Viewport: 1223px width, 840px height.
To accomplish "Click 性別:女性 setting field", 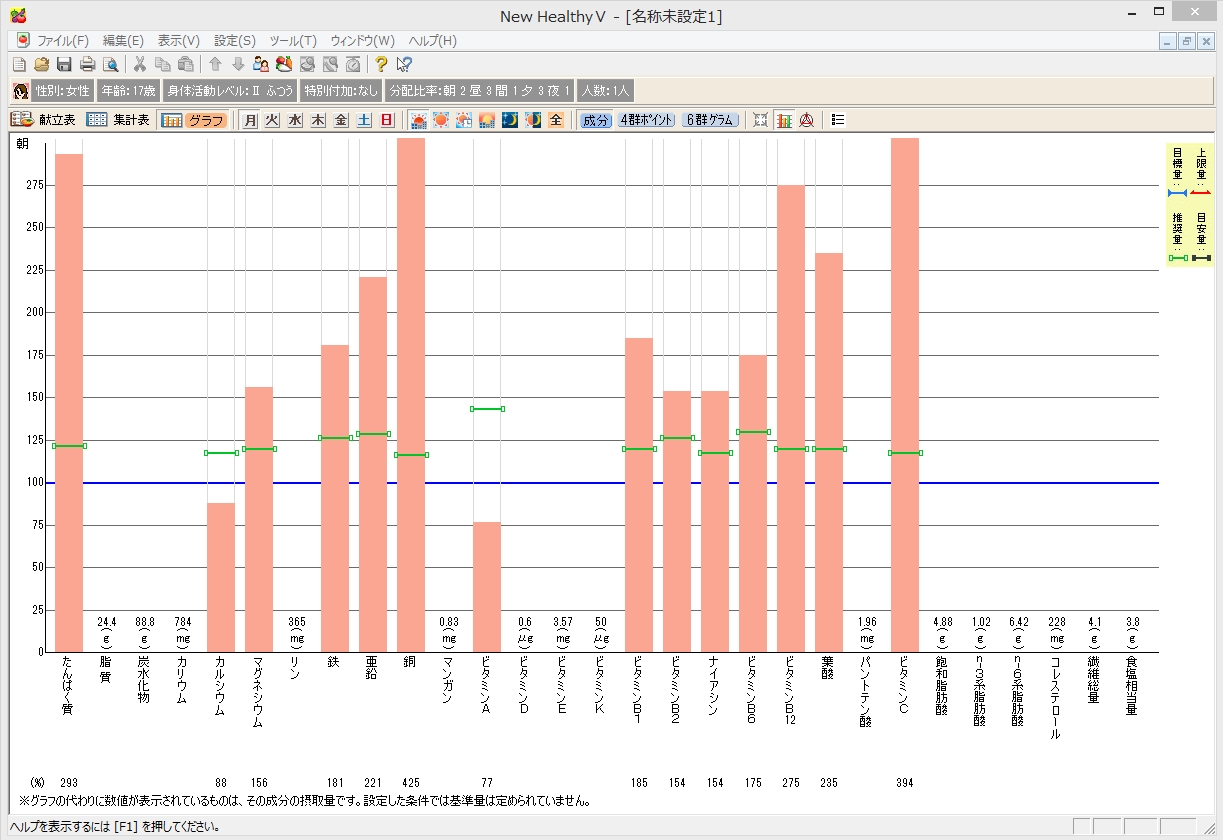I will point(63,91).
